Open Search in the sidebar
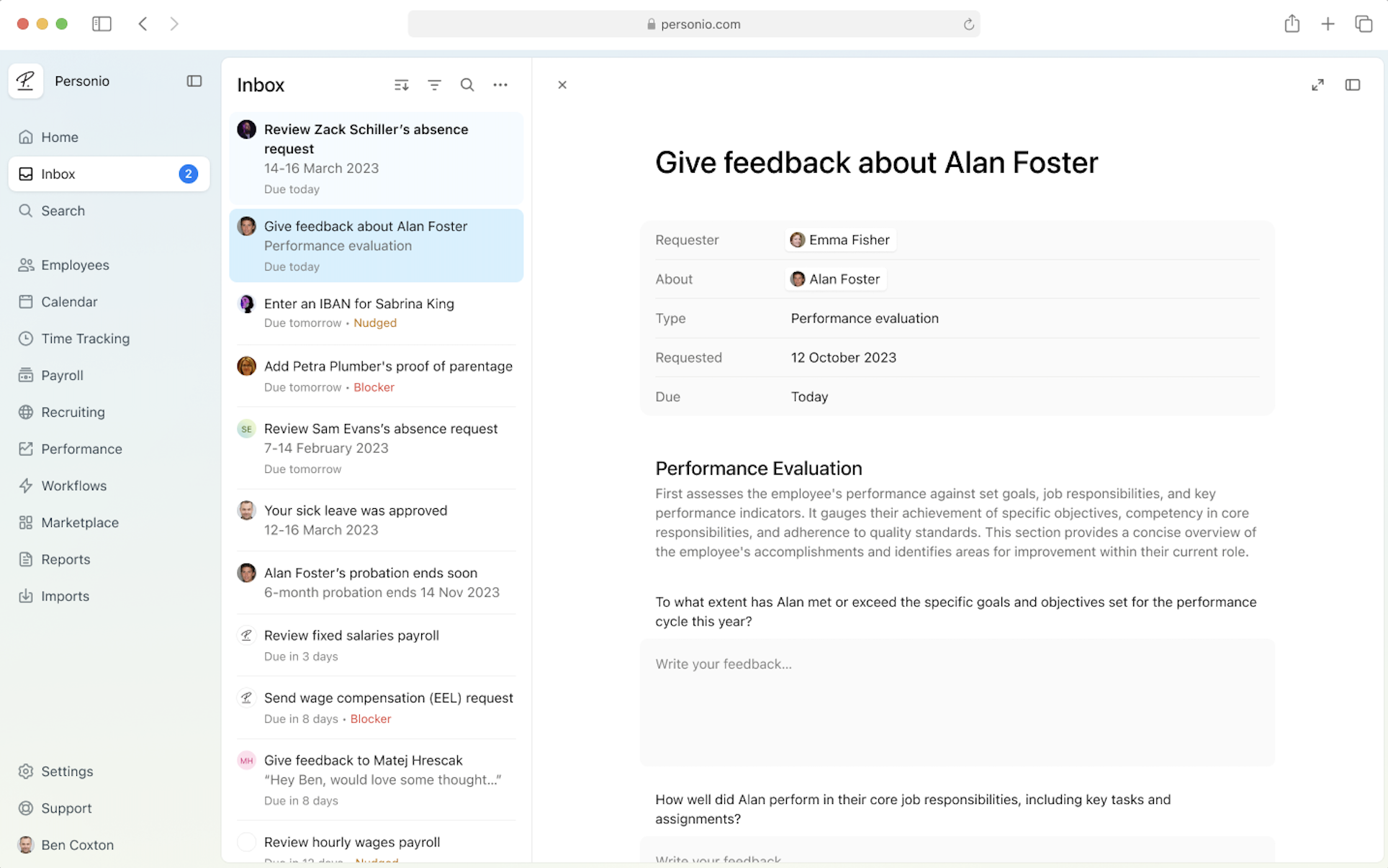The height and width of the screenshot is (868, 1388). click(109, 210)
